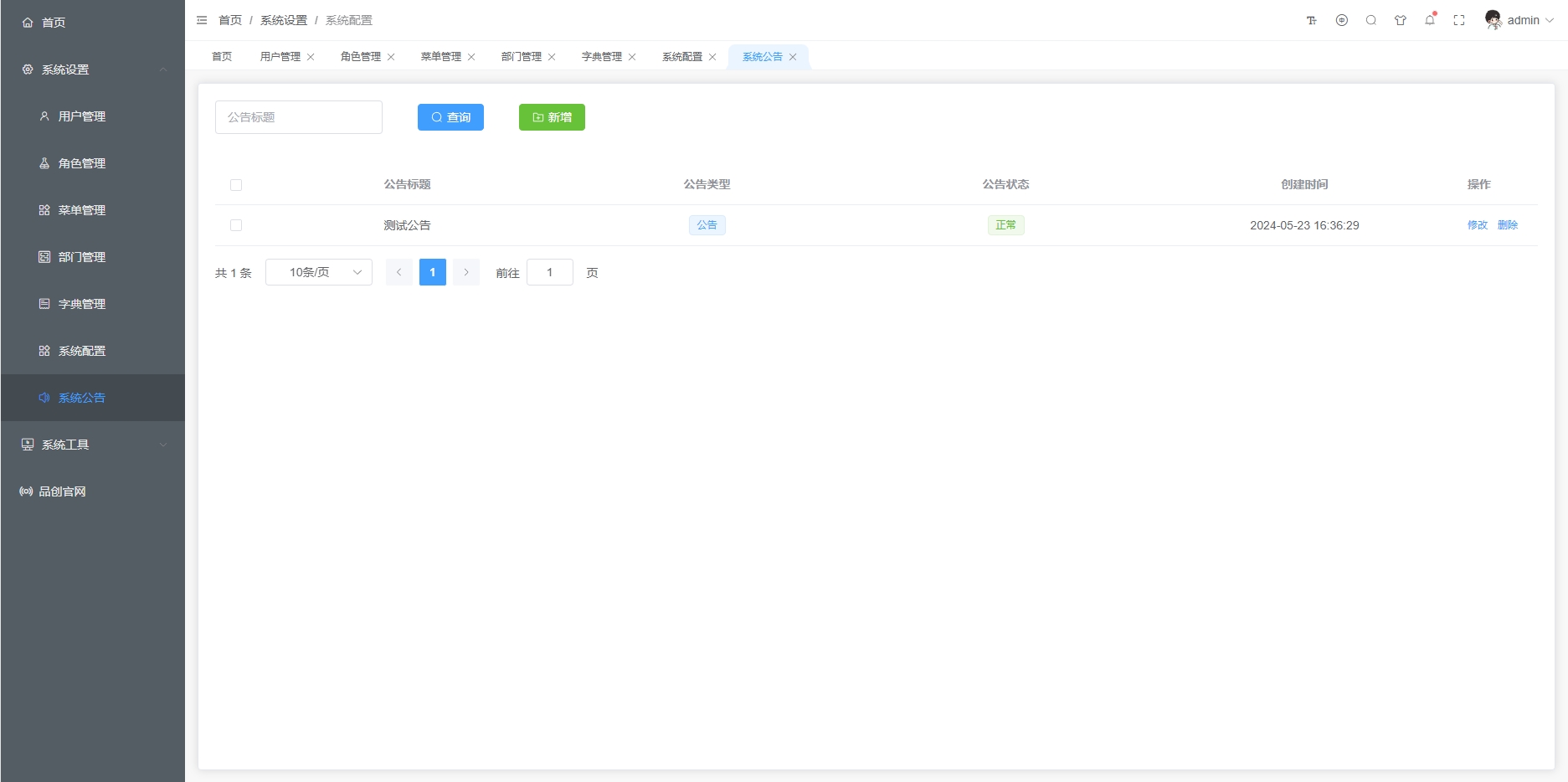Viewport: 1568px width, 782px height.
Task: Check the select-all checkbox in table header
Action: click(236, 185)
